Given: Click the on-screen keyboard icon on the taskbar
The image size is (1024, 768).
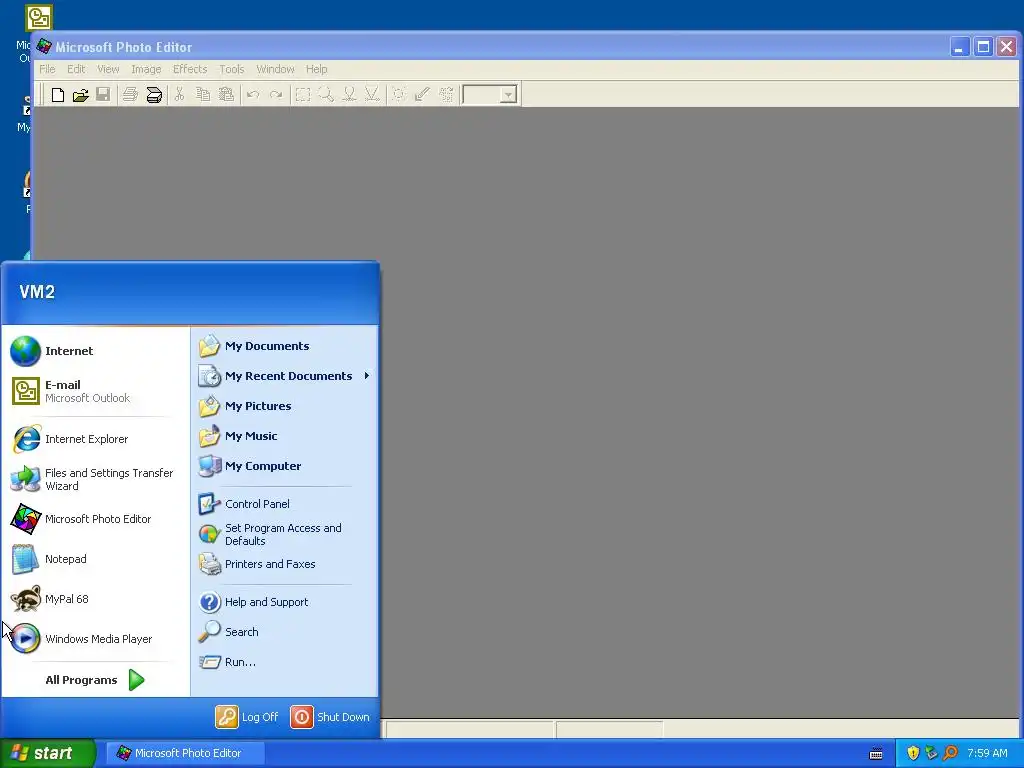Looking at the screenshot, I should (x=876, y=754).
